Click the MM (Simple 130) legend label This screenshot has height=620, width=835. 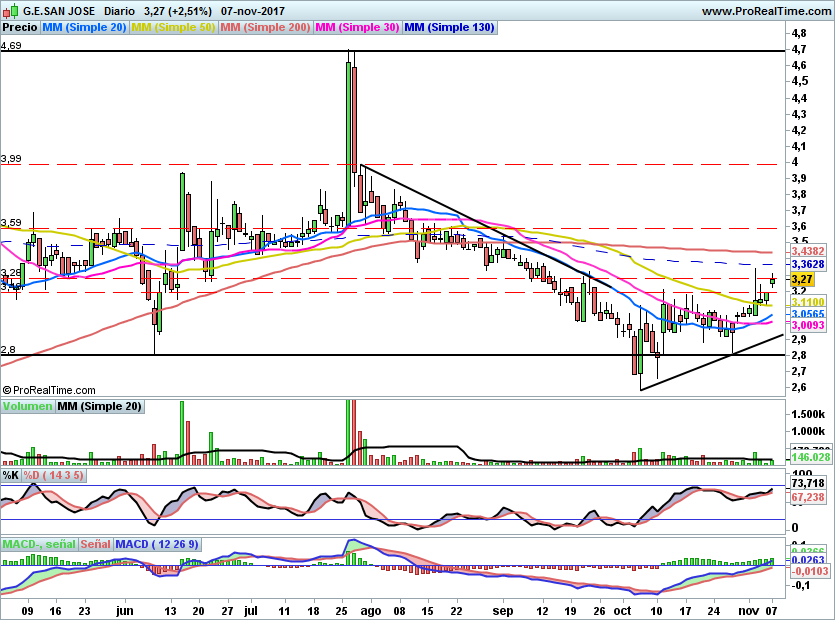click(449, 28)
